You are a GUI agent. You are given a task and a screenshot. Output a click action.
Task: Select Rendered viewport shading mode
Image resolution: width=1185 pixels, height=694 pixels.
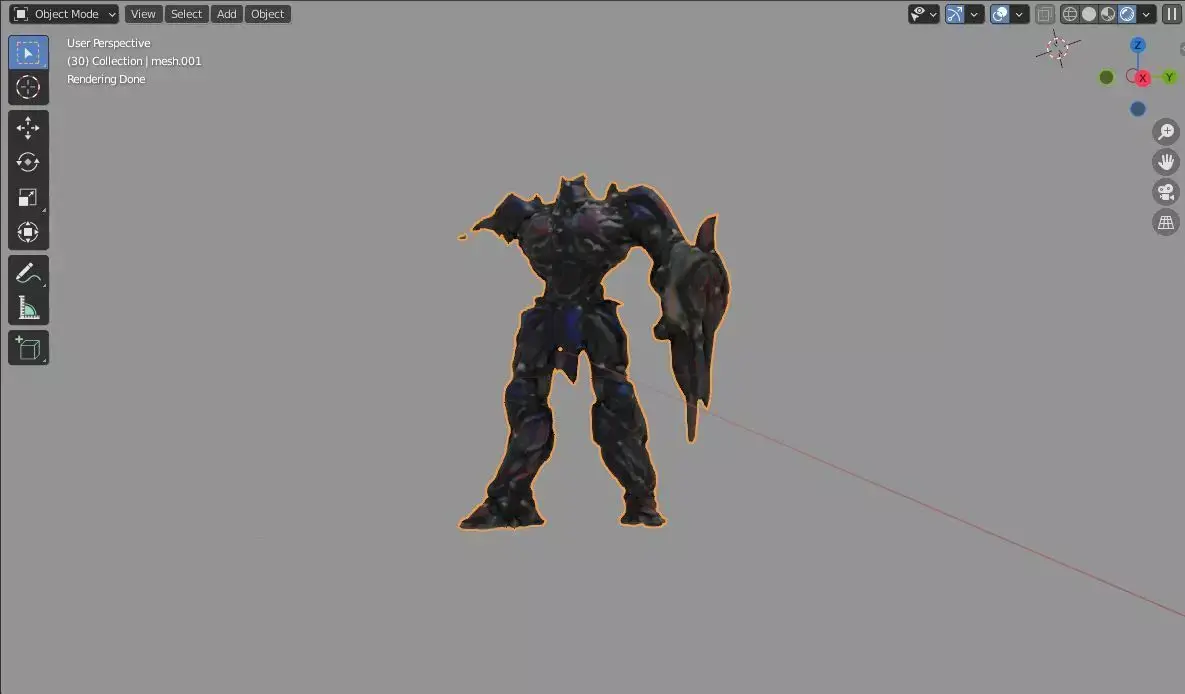(1127, 14)
